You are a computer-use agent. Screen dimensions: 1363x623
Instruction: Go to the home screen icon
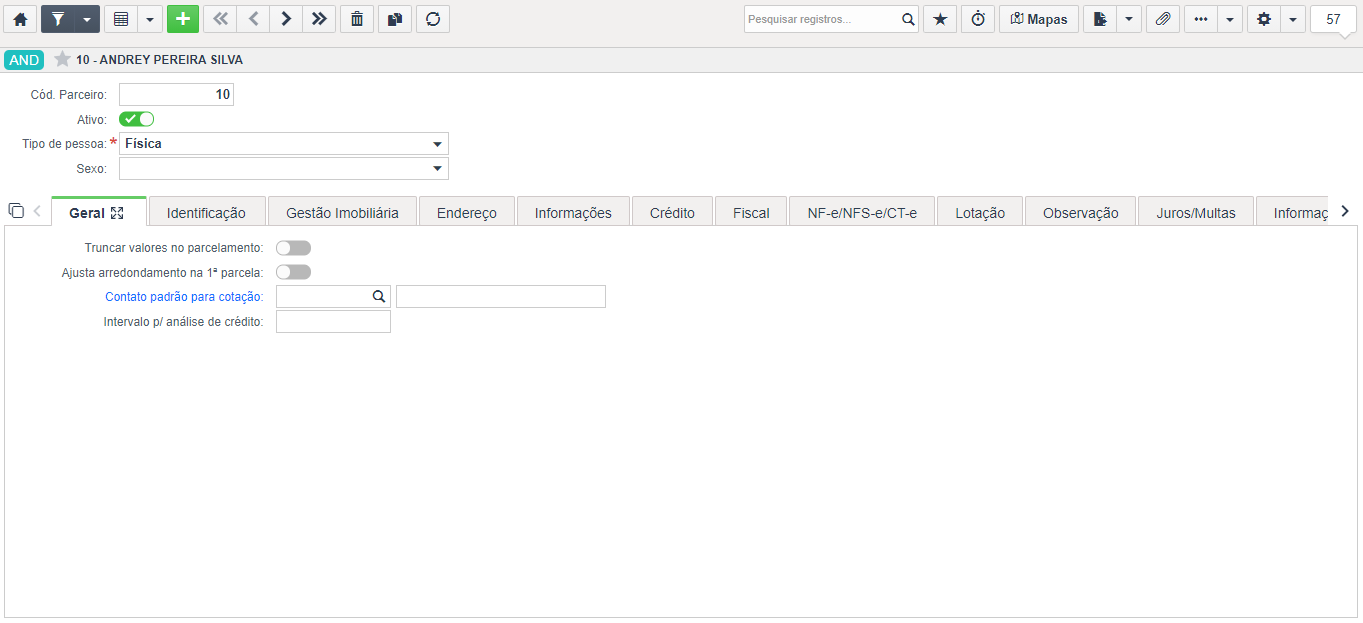[x=20, y=19]
